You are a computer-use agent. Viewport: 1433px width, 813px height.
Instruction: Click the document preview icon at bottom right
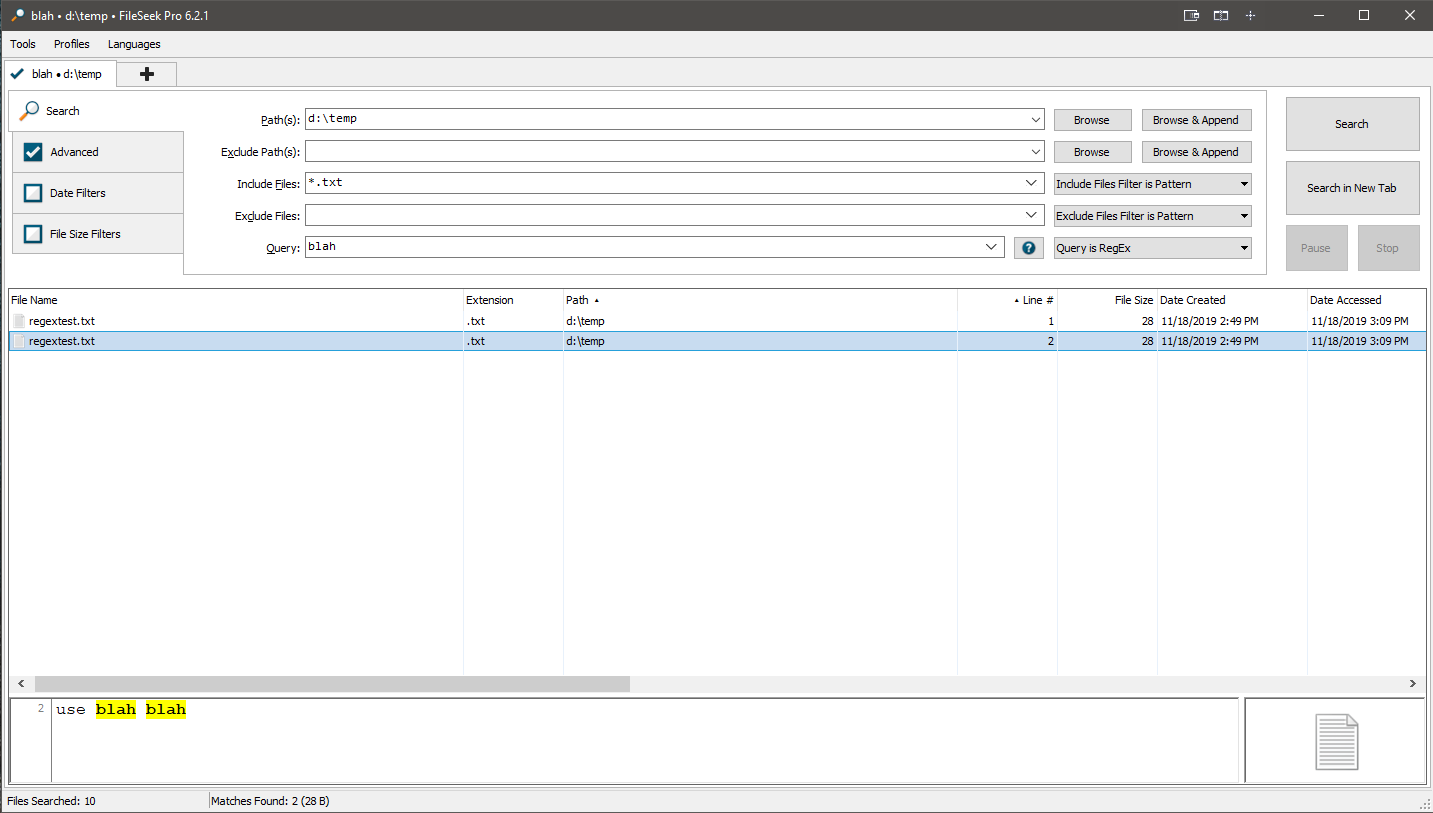point(1336,741)
